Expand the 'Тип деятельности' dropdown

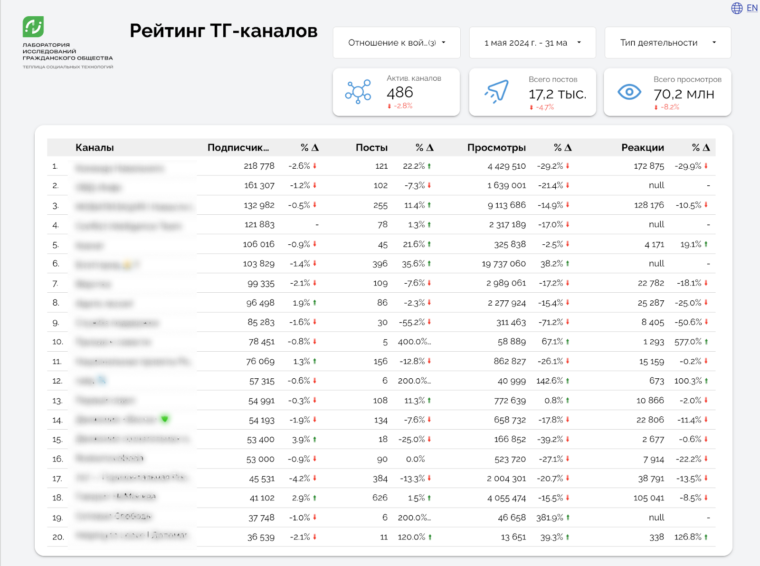point(667,43)
